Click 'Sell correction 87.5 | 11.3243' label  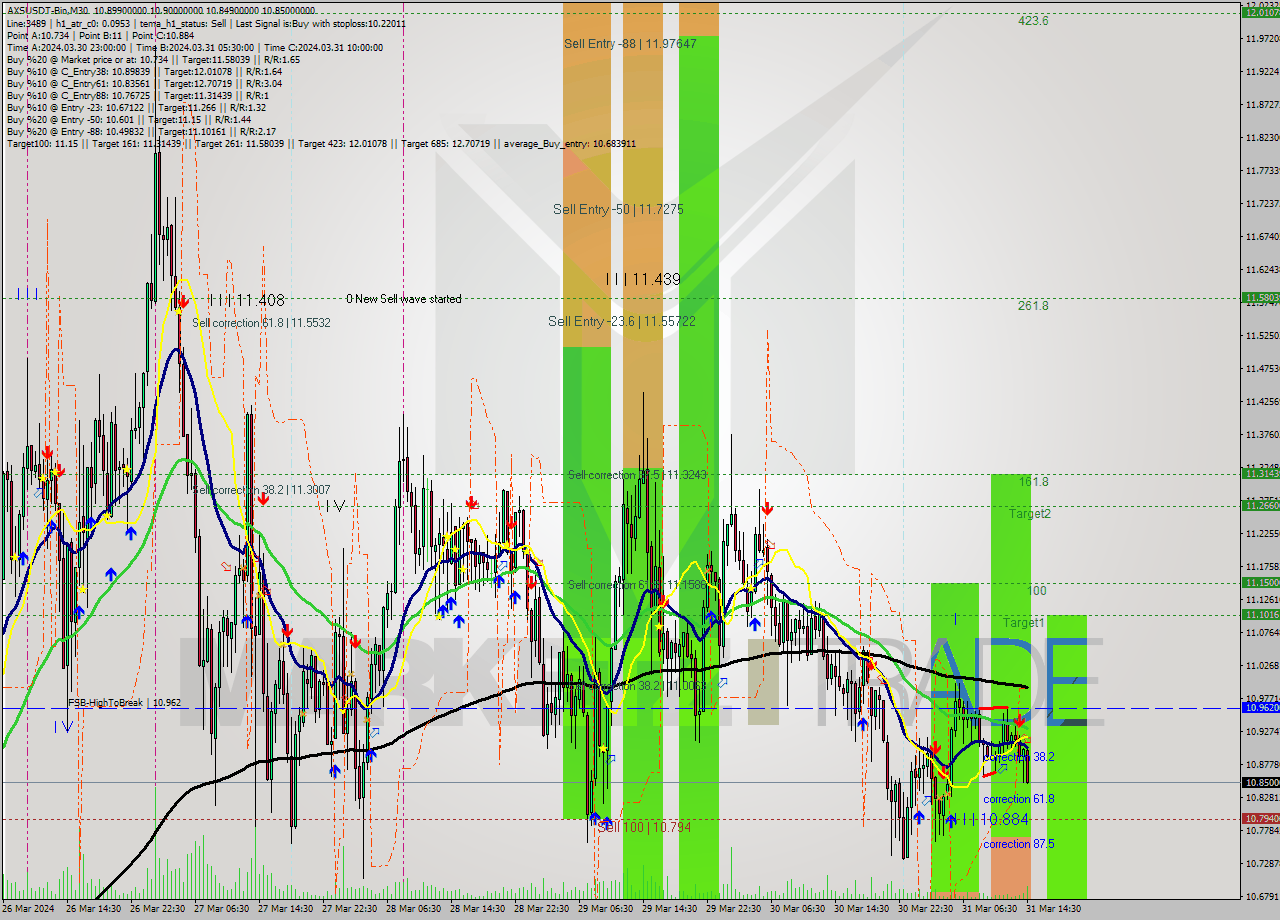[x=636, y=475]
